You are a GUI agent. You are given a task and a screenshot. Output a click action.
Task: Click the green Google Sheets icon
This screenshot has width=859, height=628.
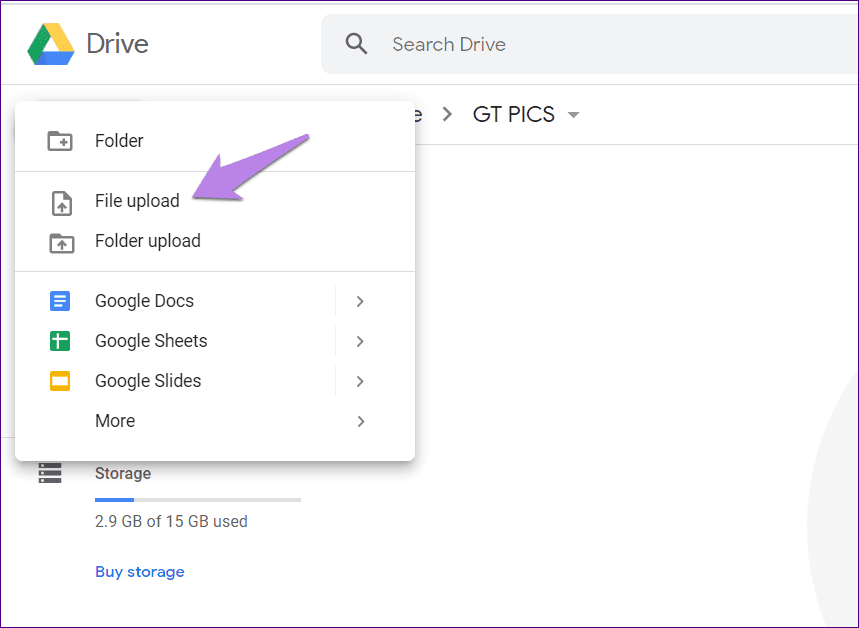click(60, 341)
